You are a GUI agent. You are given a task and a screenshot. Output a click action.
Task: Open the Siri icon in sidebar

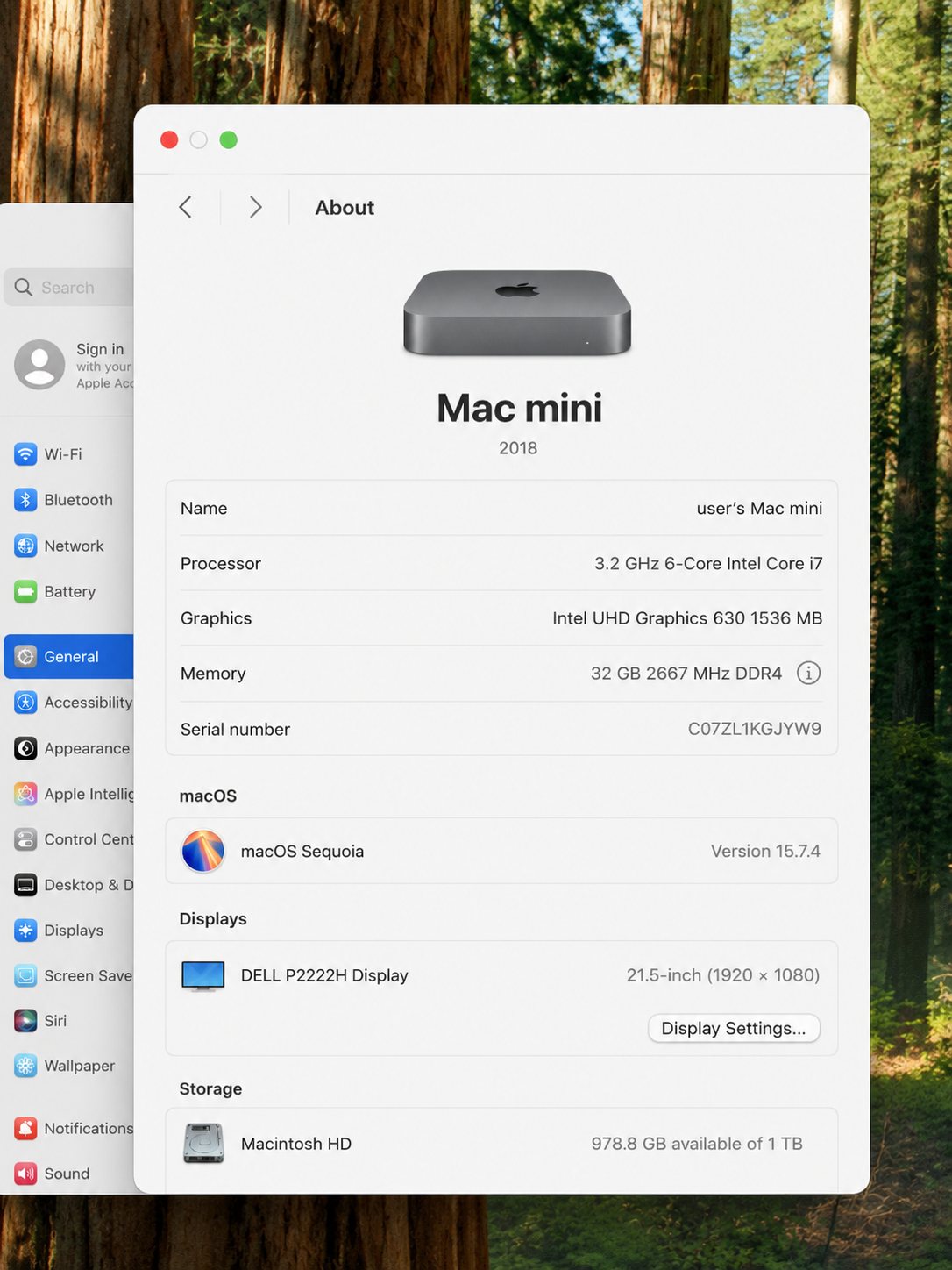coord(25,1021)
